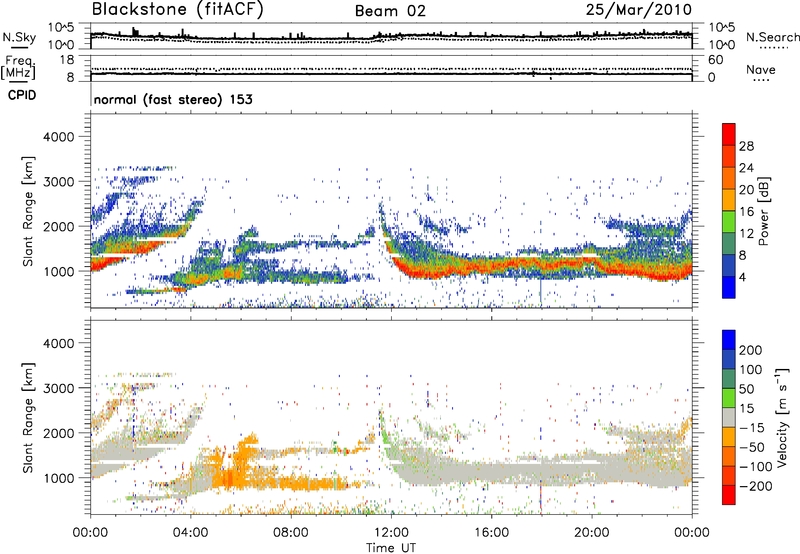
Task: Click the power plot 'Slant Range [km]' axis title
Action: (28, 211)
